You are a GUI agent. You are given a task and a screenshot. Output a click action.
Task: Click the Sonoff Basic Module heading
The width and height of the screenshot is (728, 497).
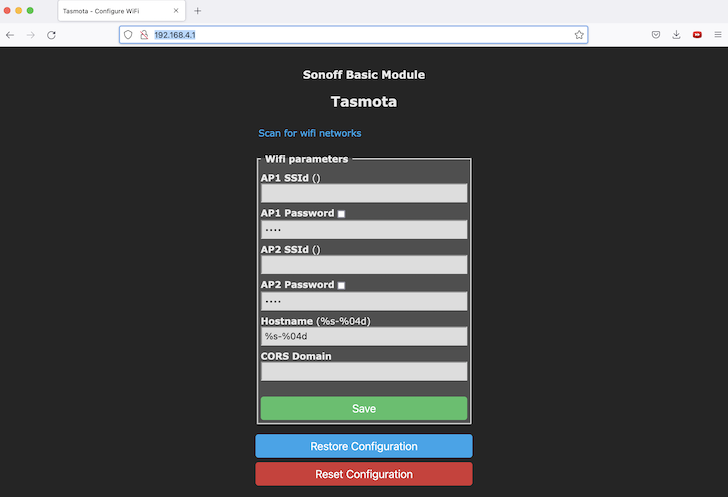364,75
